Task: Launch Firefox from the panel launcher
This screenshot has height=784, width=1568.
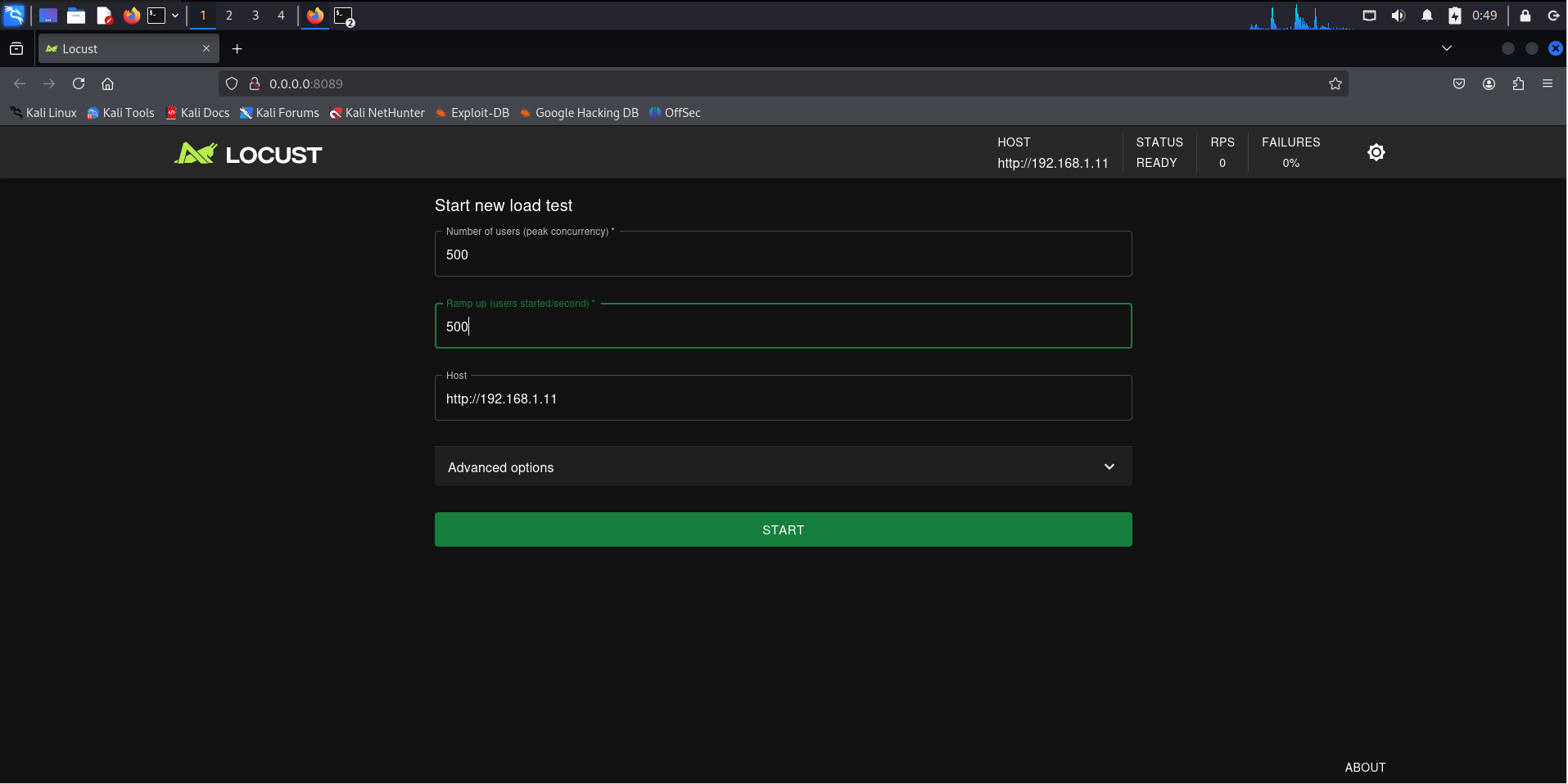Action: pyautogui.click(x=131, y=15)
